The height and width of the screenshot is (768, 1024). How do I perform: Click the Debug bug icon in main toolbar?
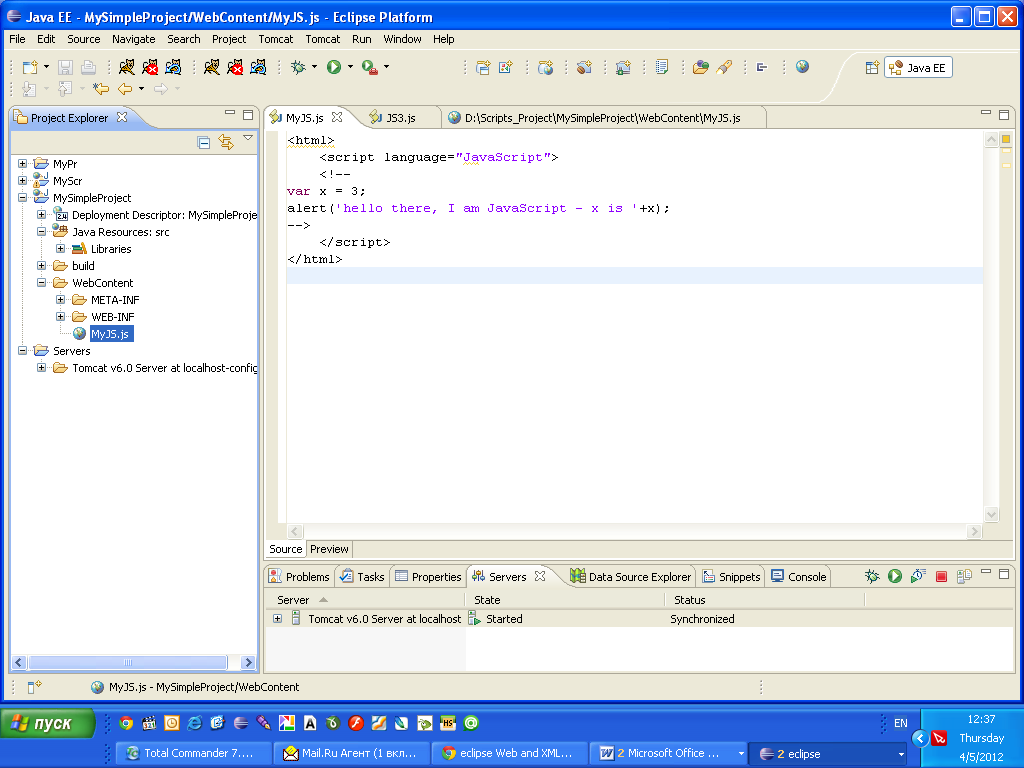[x=298, y=67]
